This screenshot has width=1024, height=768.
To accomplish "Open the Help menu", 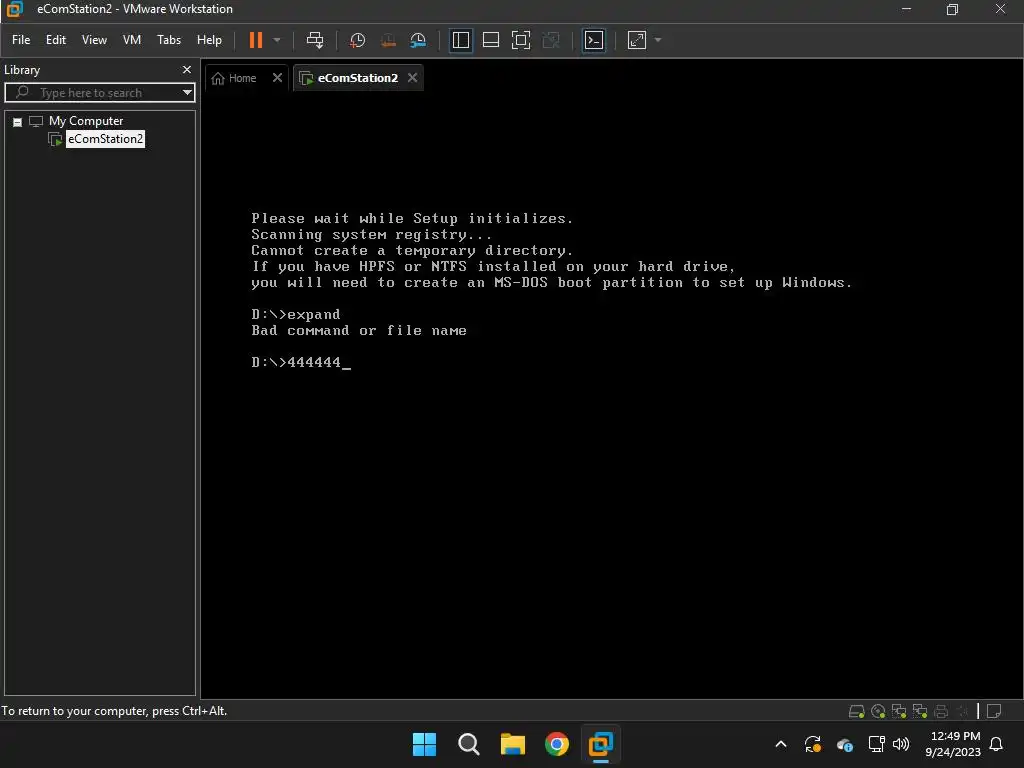I will coord(209,40).
